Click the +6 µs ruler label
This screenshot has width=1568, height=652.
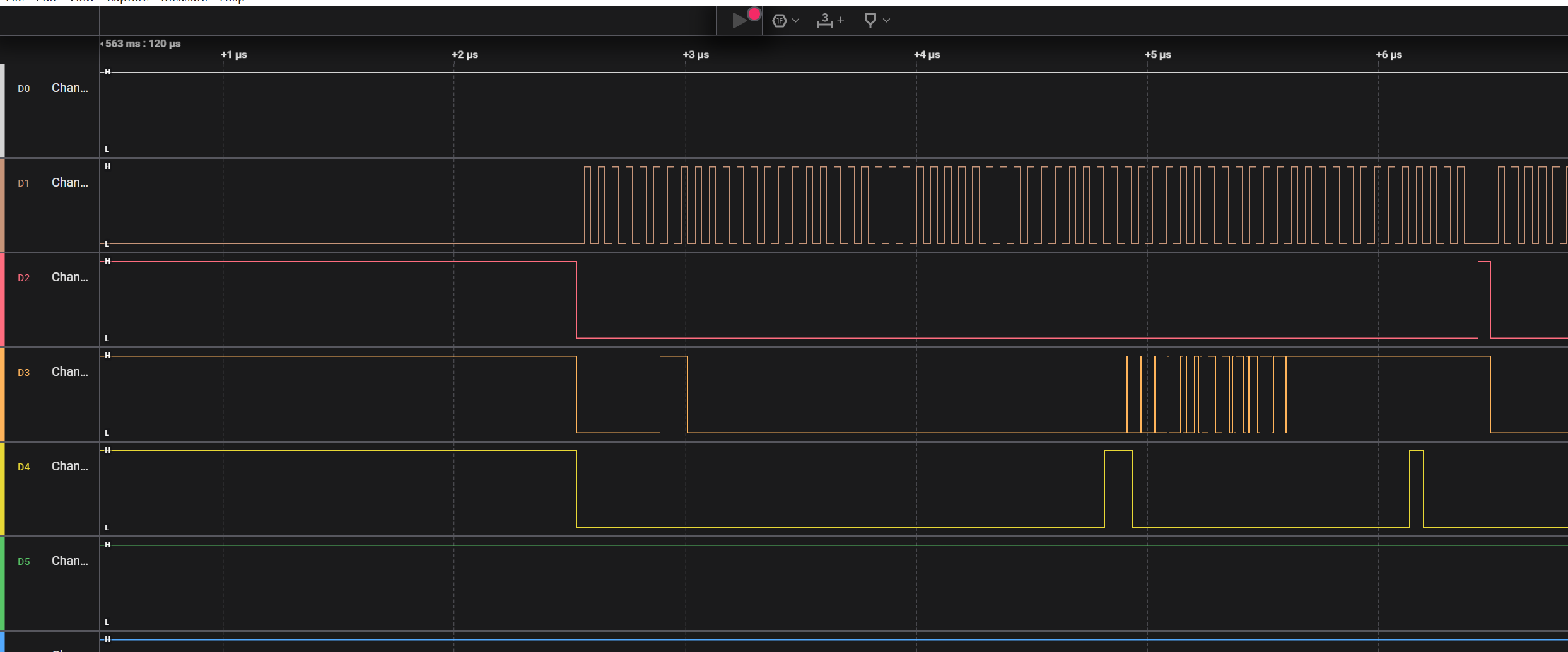(x=1389, y=55)
